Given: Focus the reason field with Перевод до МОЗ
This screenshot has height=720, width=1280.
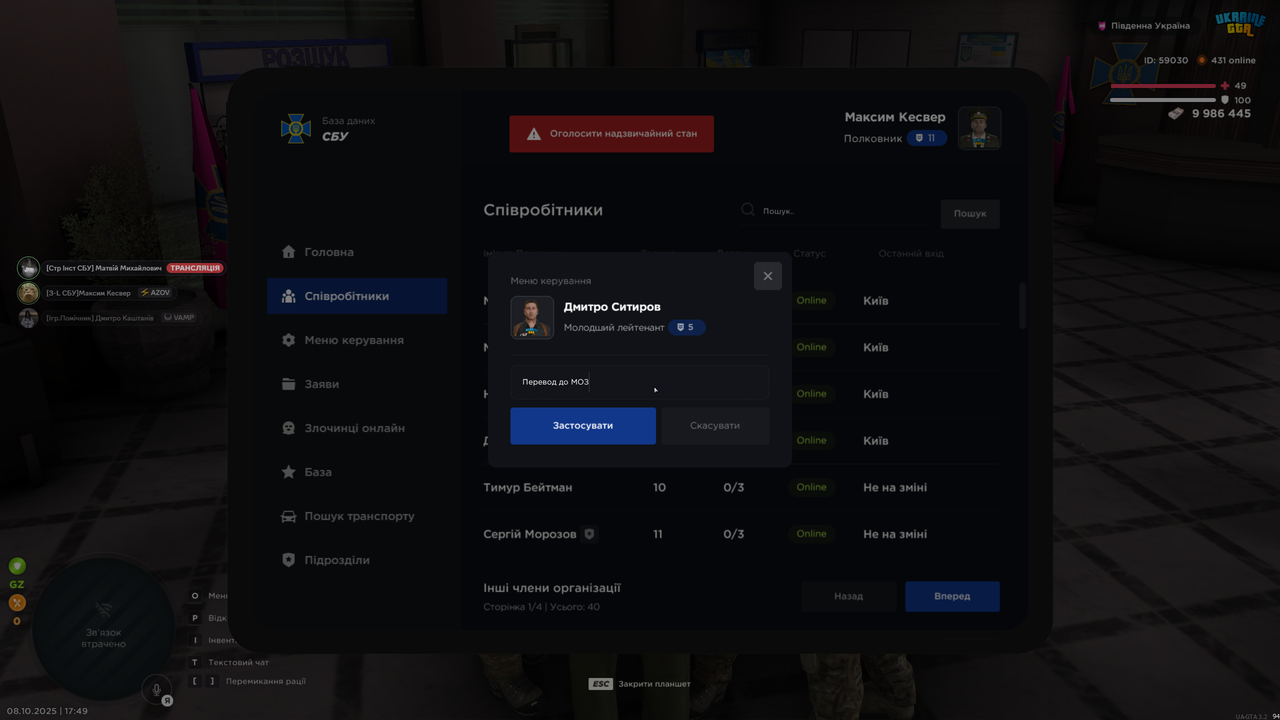Looking at the screenshot, I should (640, 382).
